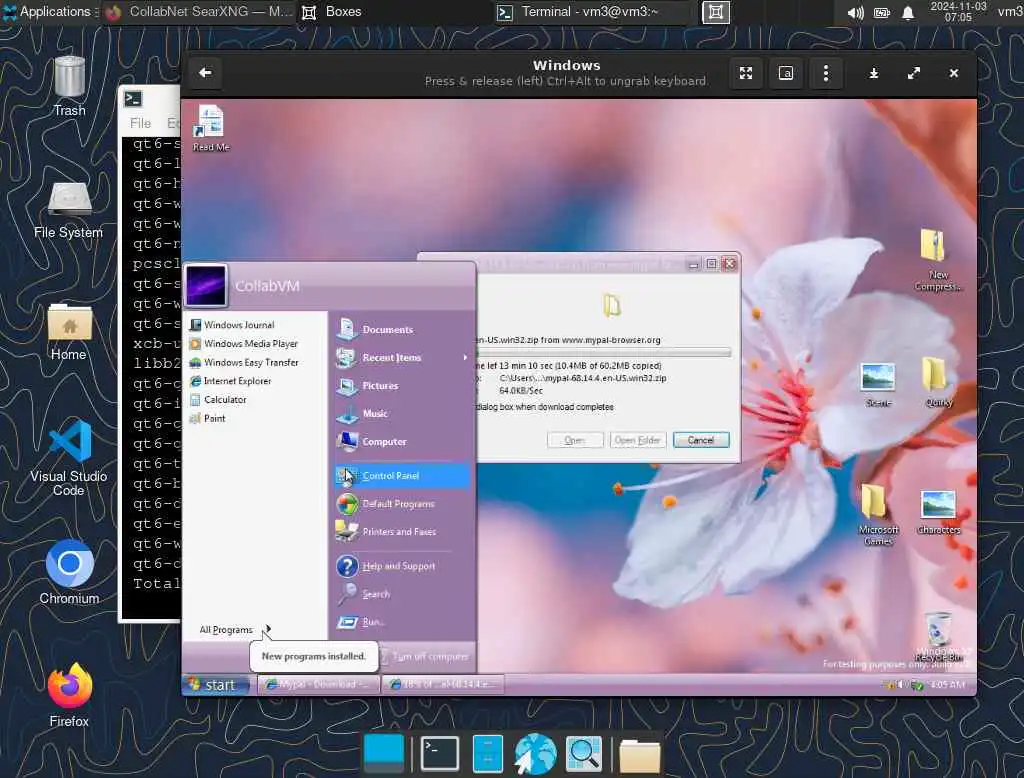This screenshot has height=778, width=1024.
Task: Open the Quirky folder icon
Action: click(x=938, y=382)
